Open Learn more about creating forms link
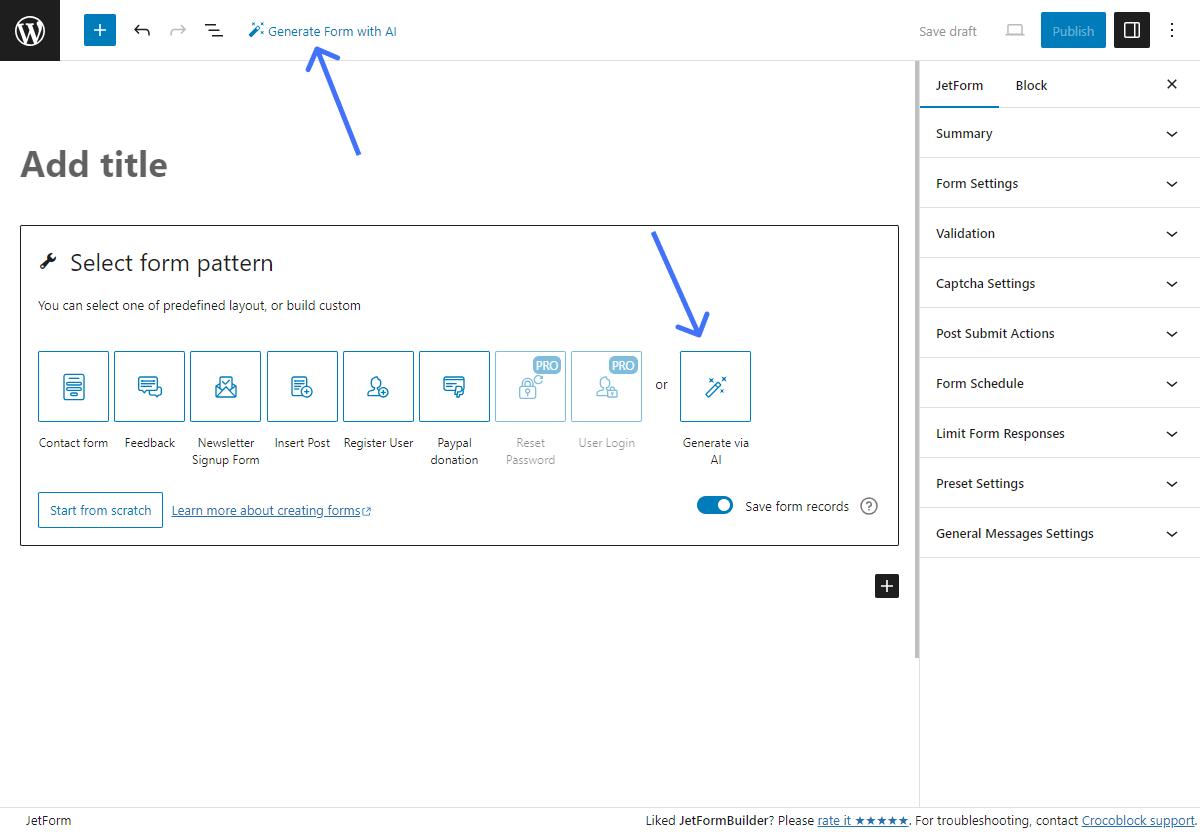Image resolution: width=1200 pixels, height=832 pixels. [x=266, y=511]
